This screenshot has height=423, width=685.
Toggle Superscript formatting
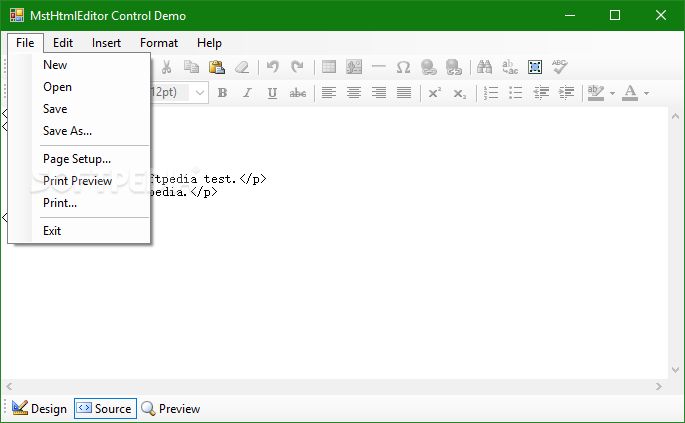click(x=435, y=93)
